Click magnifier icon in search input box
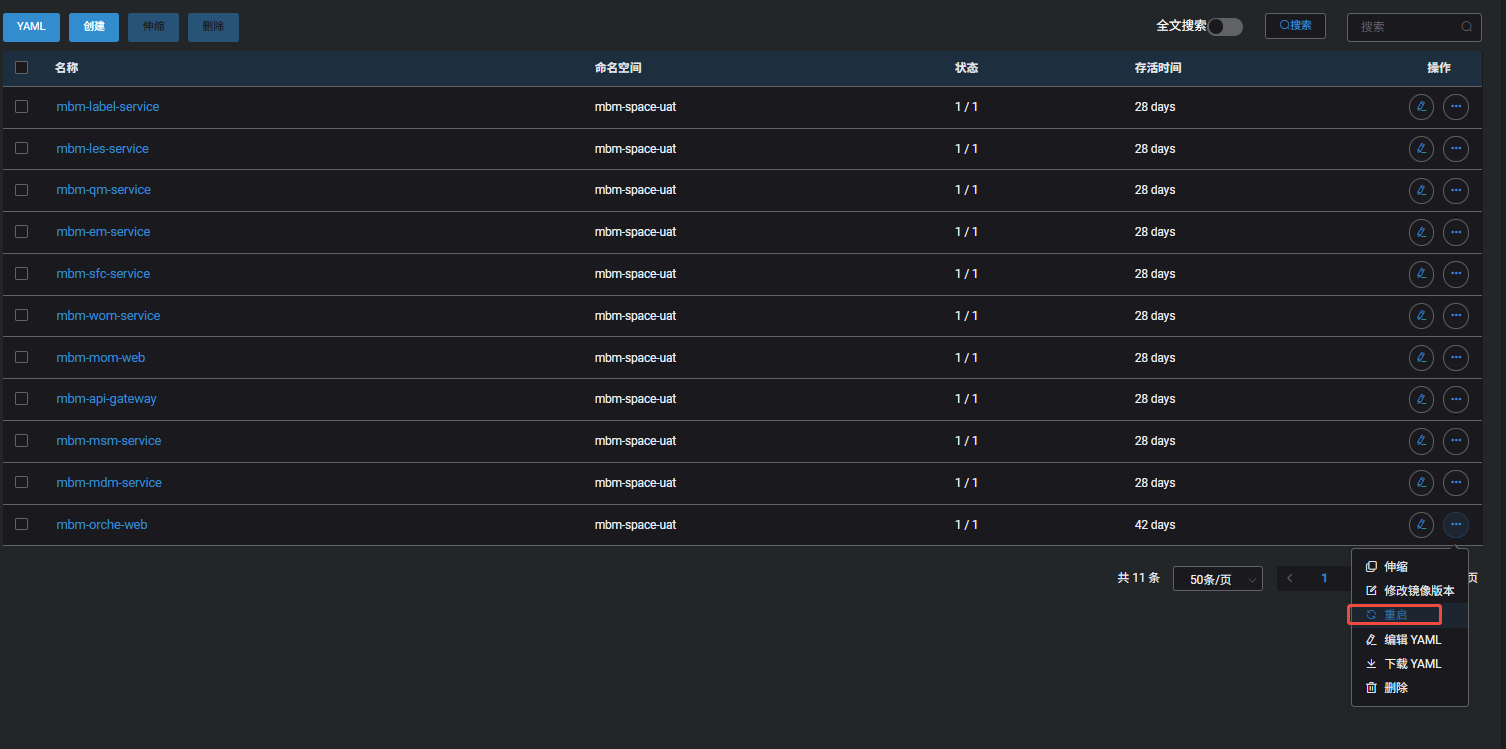Image resolution: width=1506 pixels, height=749 pixels. [1467, 27]
